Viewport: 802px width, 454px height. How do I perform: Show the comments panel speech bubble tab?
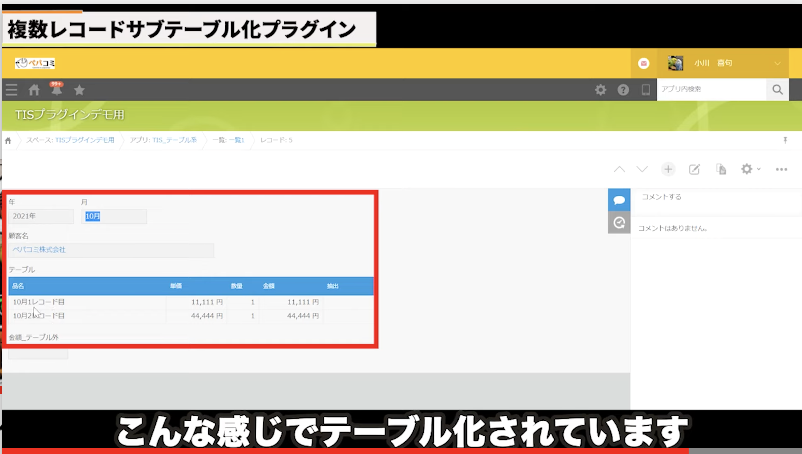click(619, 200)
